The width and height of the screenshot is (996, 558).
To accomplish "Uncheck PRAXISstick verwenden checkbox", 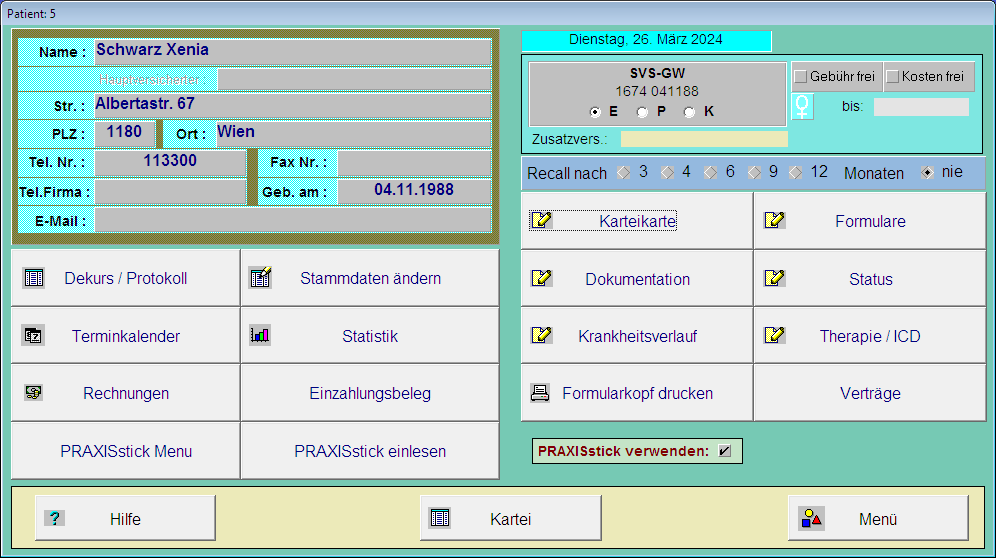I will (725, 451).
